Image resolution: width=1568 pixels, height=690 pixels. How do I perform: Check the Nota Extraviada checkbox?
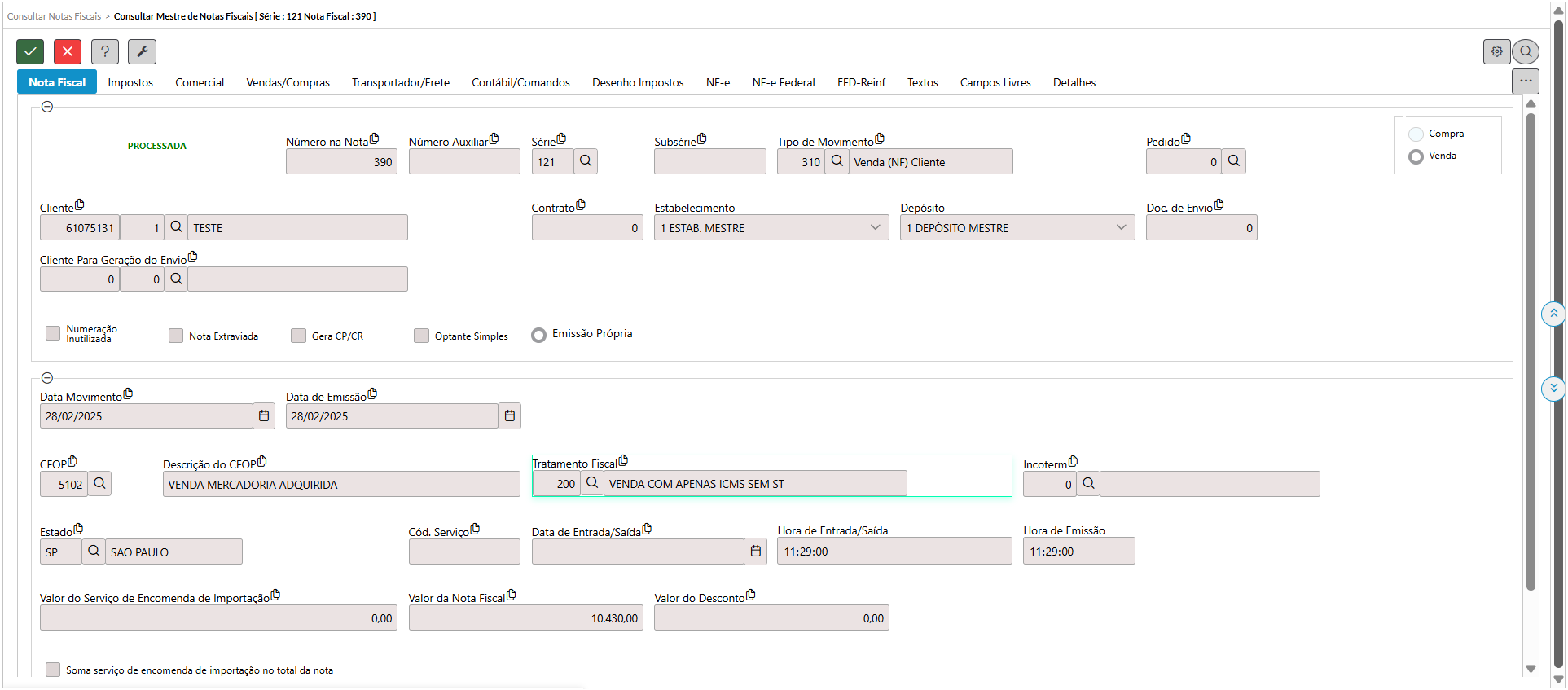[x=176, y=336]
